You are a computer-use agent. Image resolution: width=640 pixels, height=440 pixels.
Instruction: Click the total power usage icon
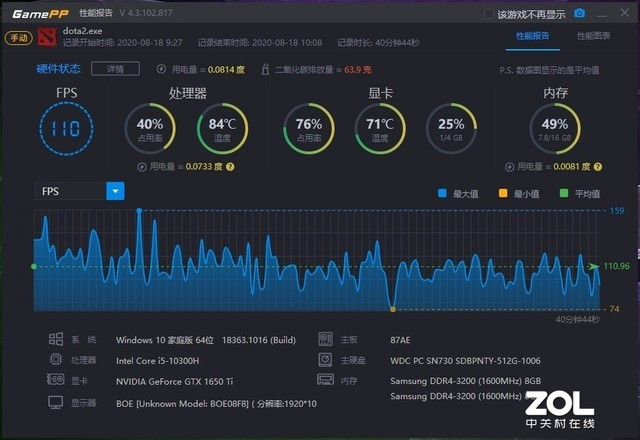point(162,69)
